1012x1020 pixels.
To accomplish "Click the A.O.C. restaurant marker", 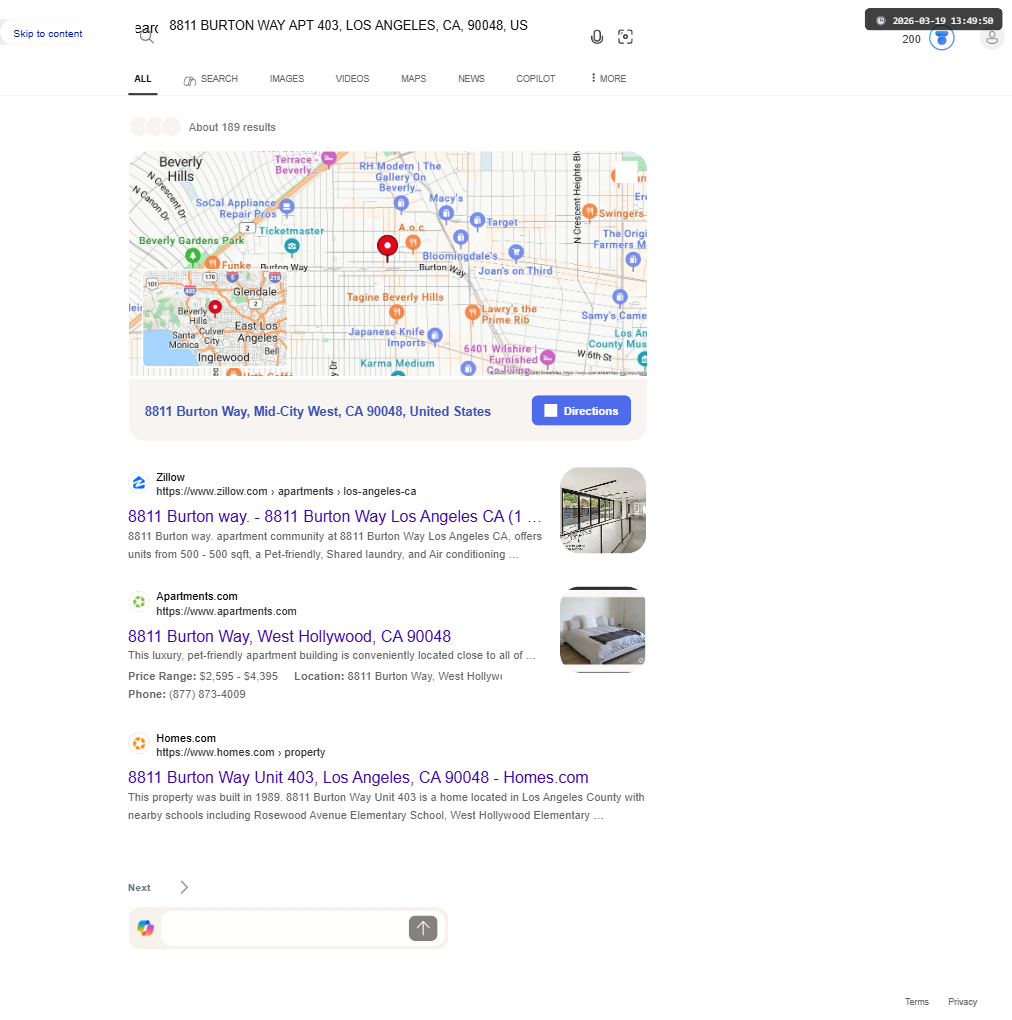I will click(412, 243).
